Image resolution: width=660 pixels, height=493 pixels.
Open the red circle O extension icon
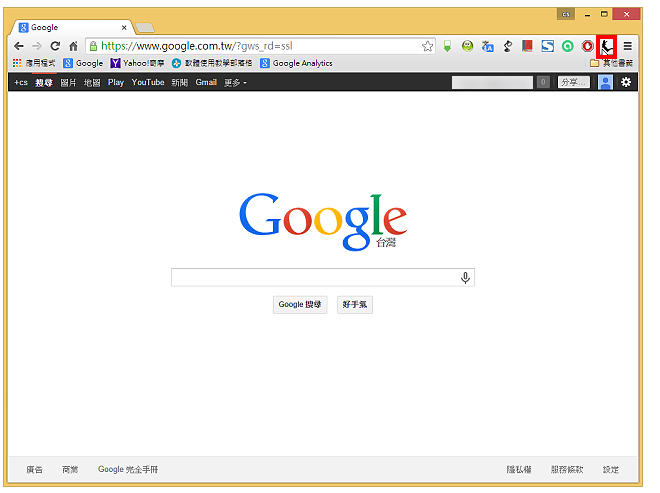tap(588, 46)
